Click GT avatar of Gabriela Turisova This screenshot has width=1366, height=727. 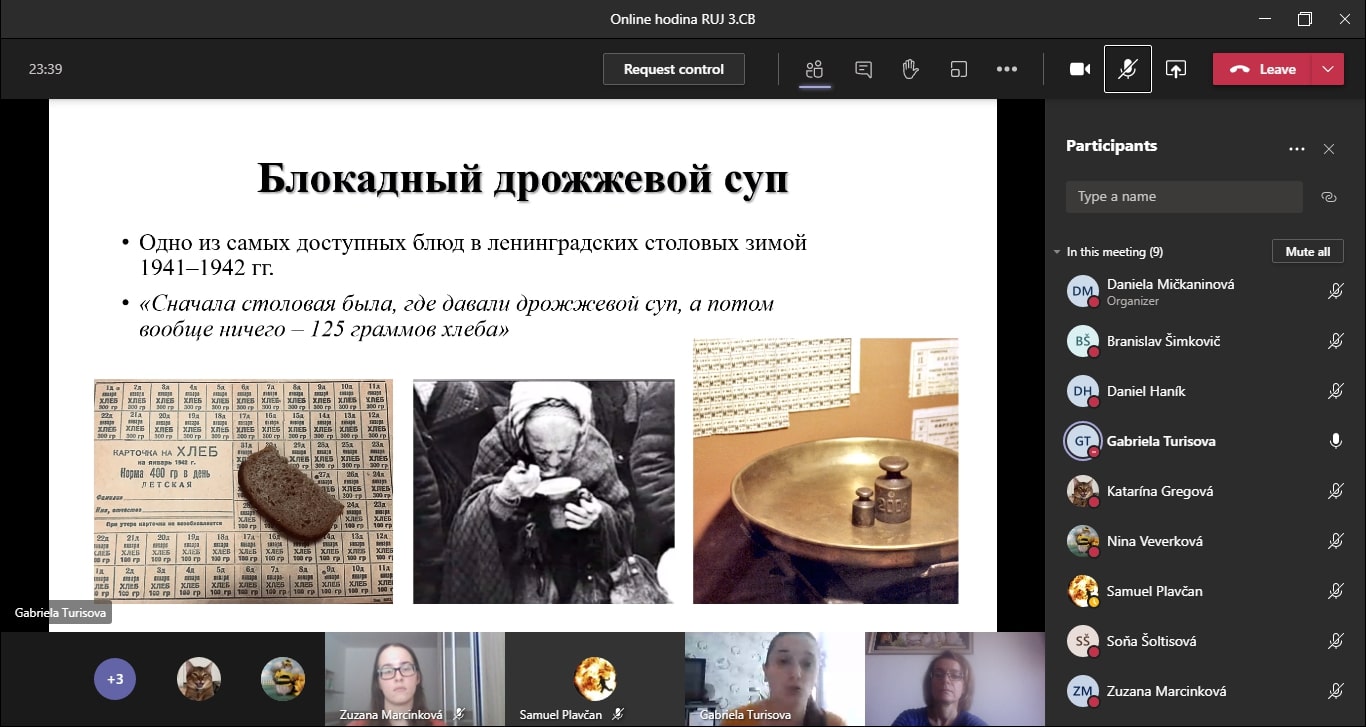pos(1083,441)
